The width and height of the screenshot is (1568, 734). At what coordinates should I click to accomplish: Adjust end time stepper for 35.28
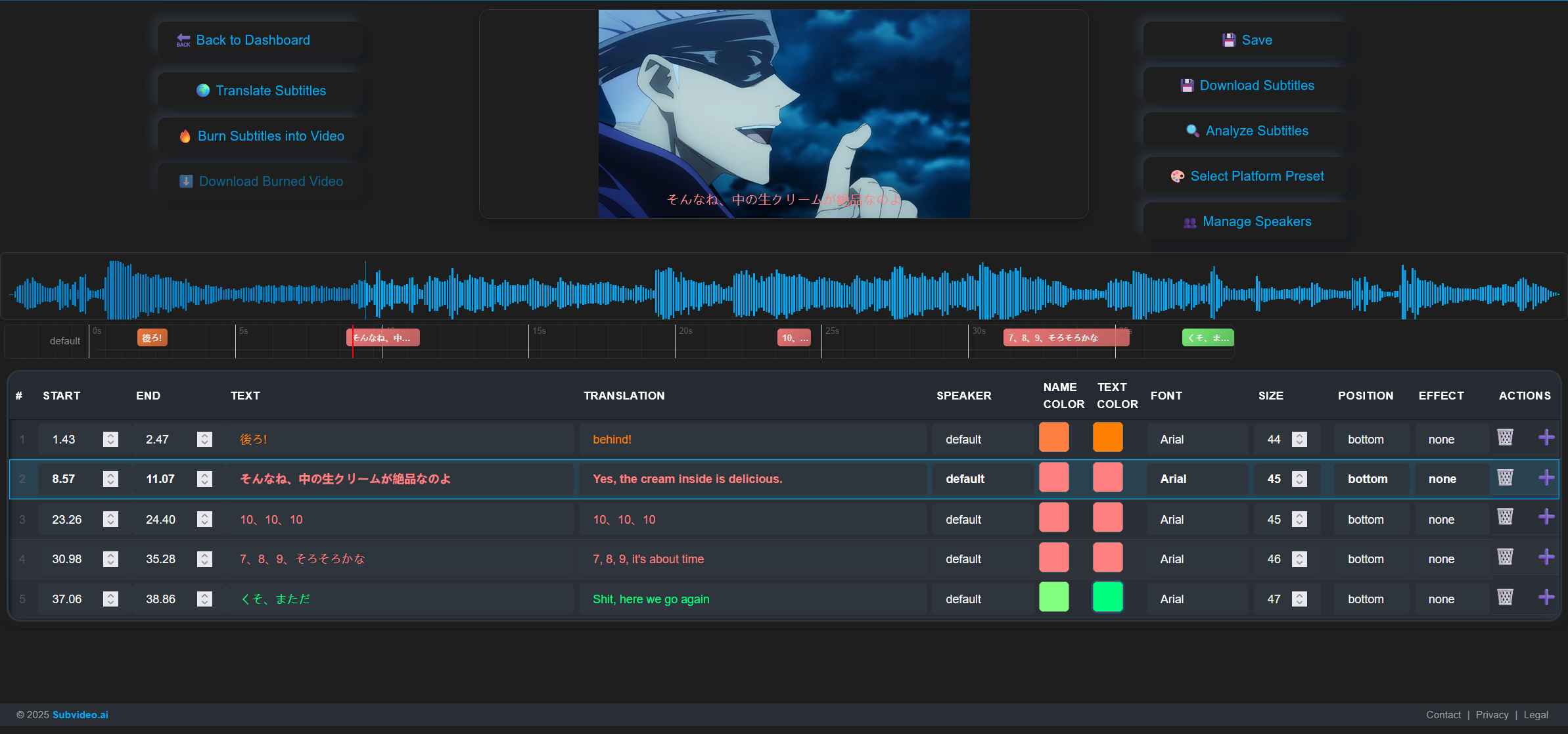click(204, 559)
